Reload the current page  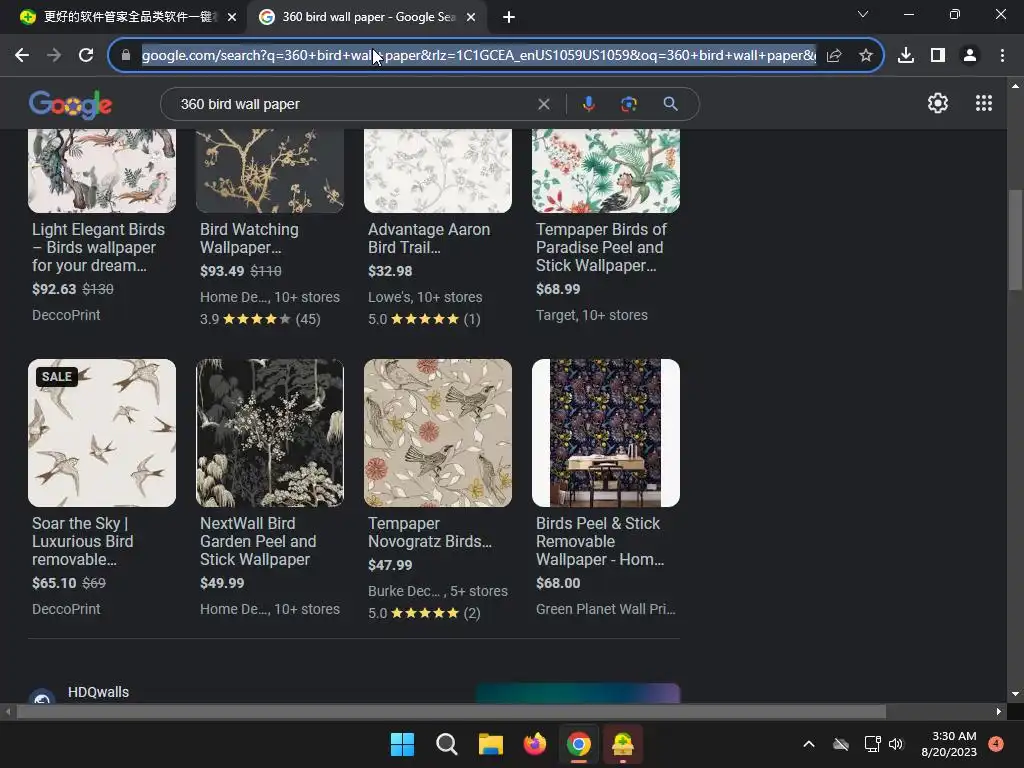[x=86, y=56]
